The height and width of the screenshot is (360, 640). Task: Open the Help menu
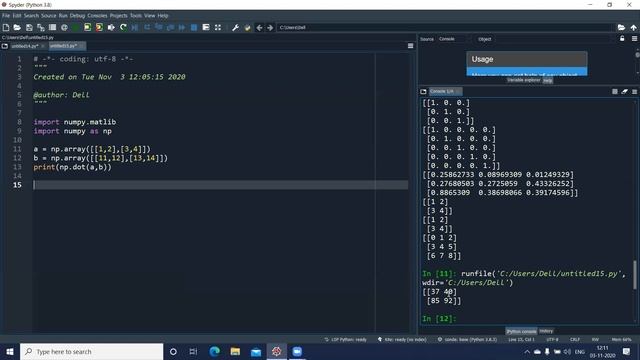163,16
